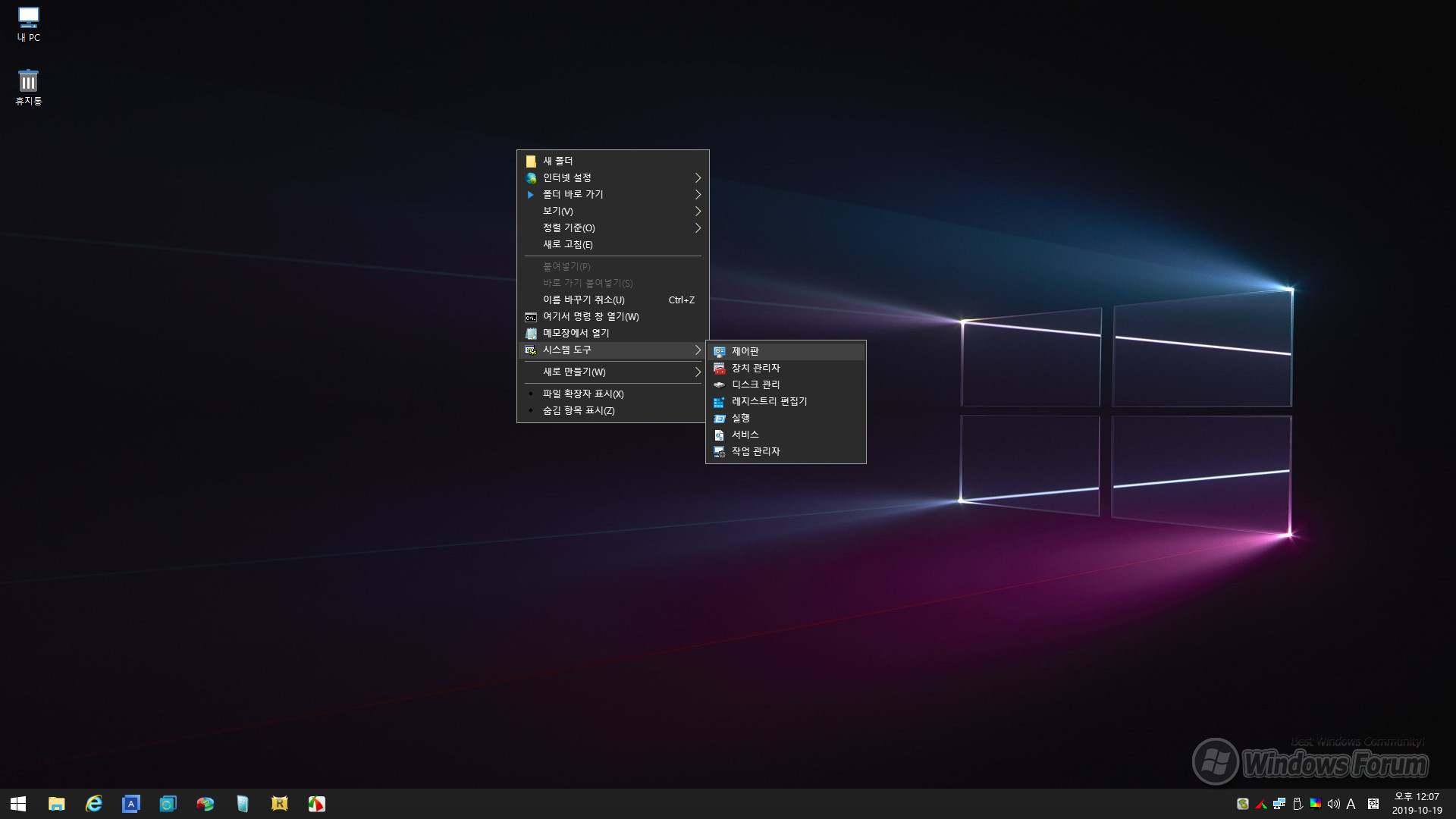Click the 시스템 도구 submenu arrow
The height and width of the screenshot is (819, 1456).
698,350
